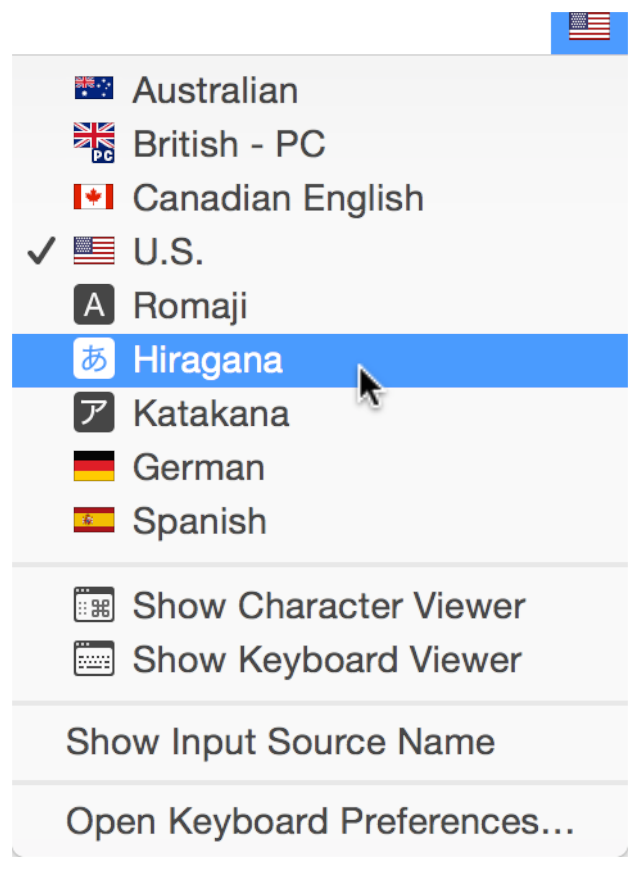This screenshot has width=640, height=869.
Task: Click the Keyboard Viewer icon
Action: pyautogui.click(x=93, y=659)
